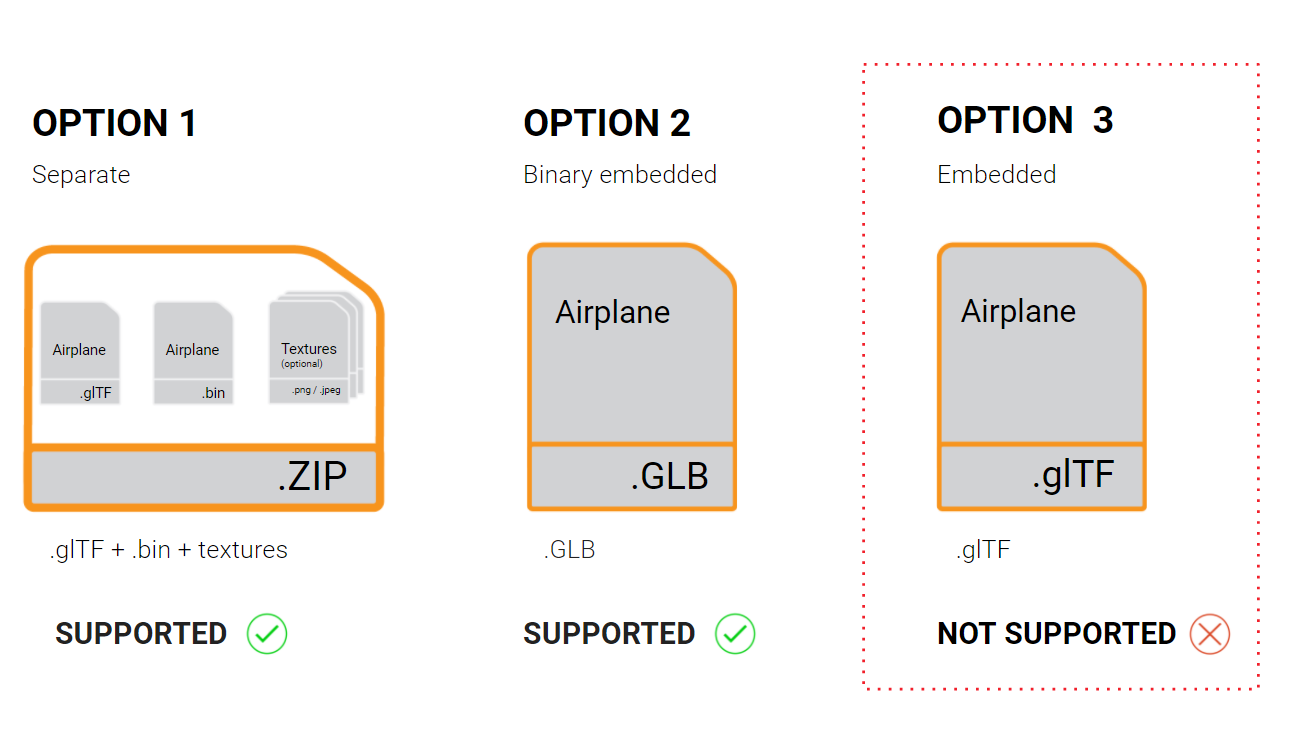Click the '.glTF + .bin + textures' caption
Image resolution: width=1294 pixels, height=754 pixels.
(168, 549)
